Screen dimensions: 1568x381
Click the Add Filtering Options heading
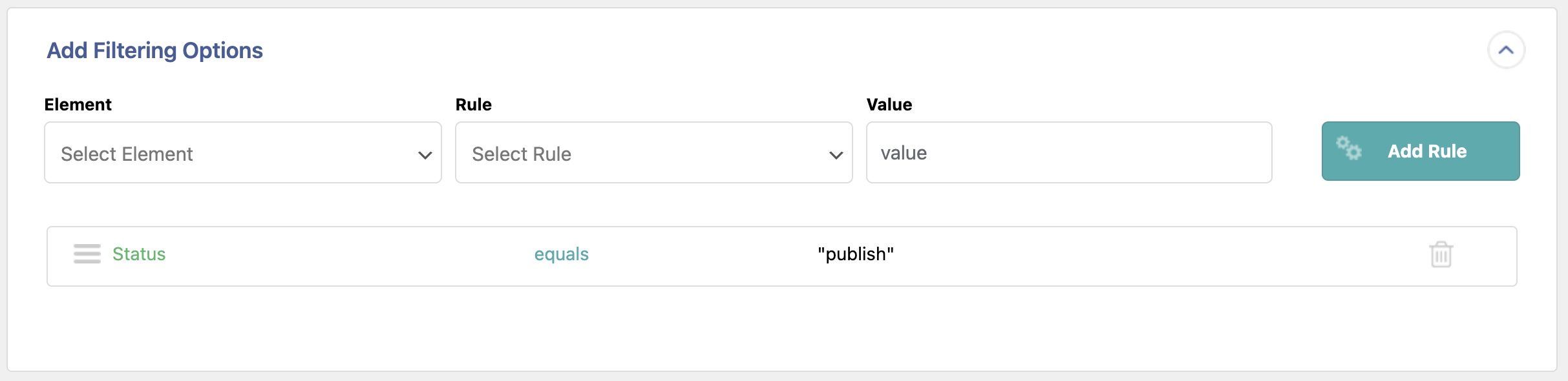click(x=154, y=50)
